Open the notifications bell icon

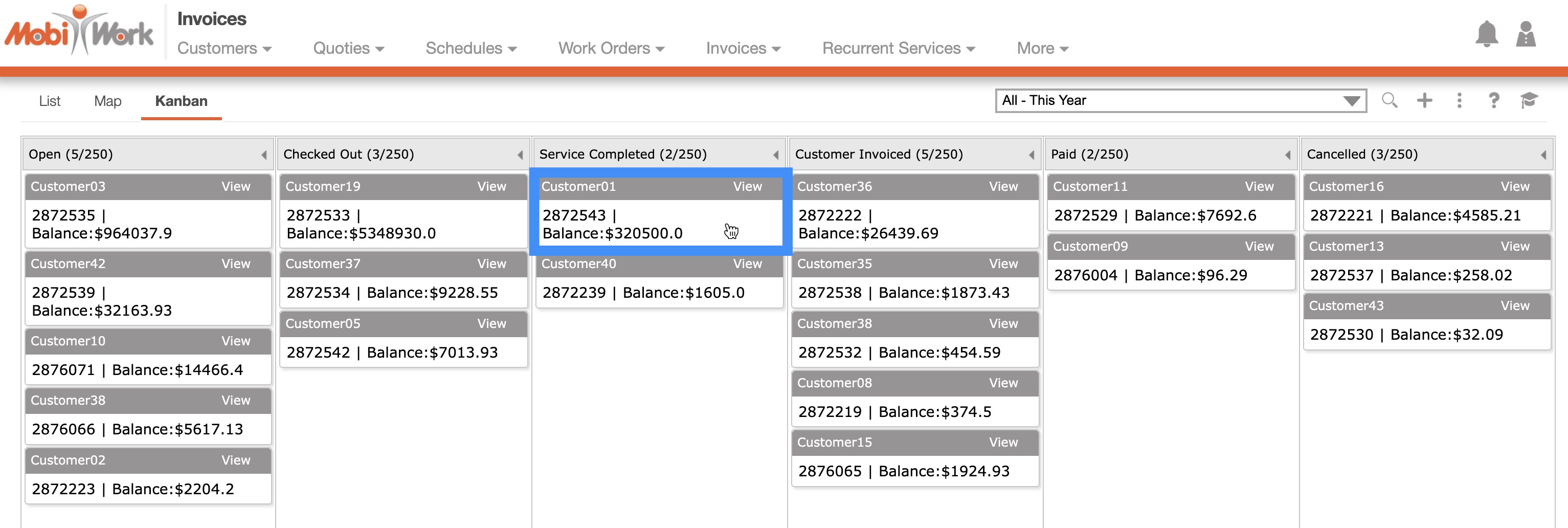1486,34
